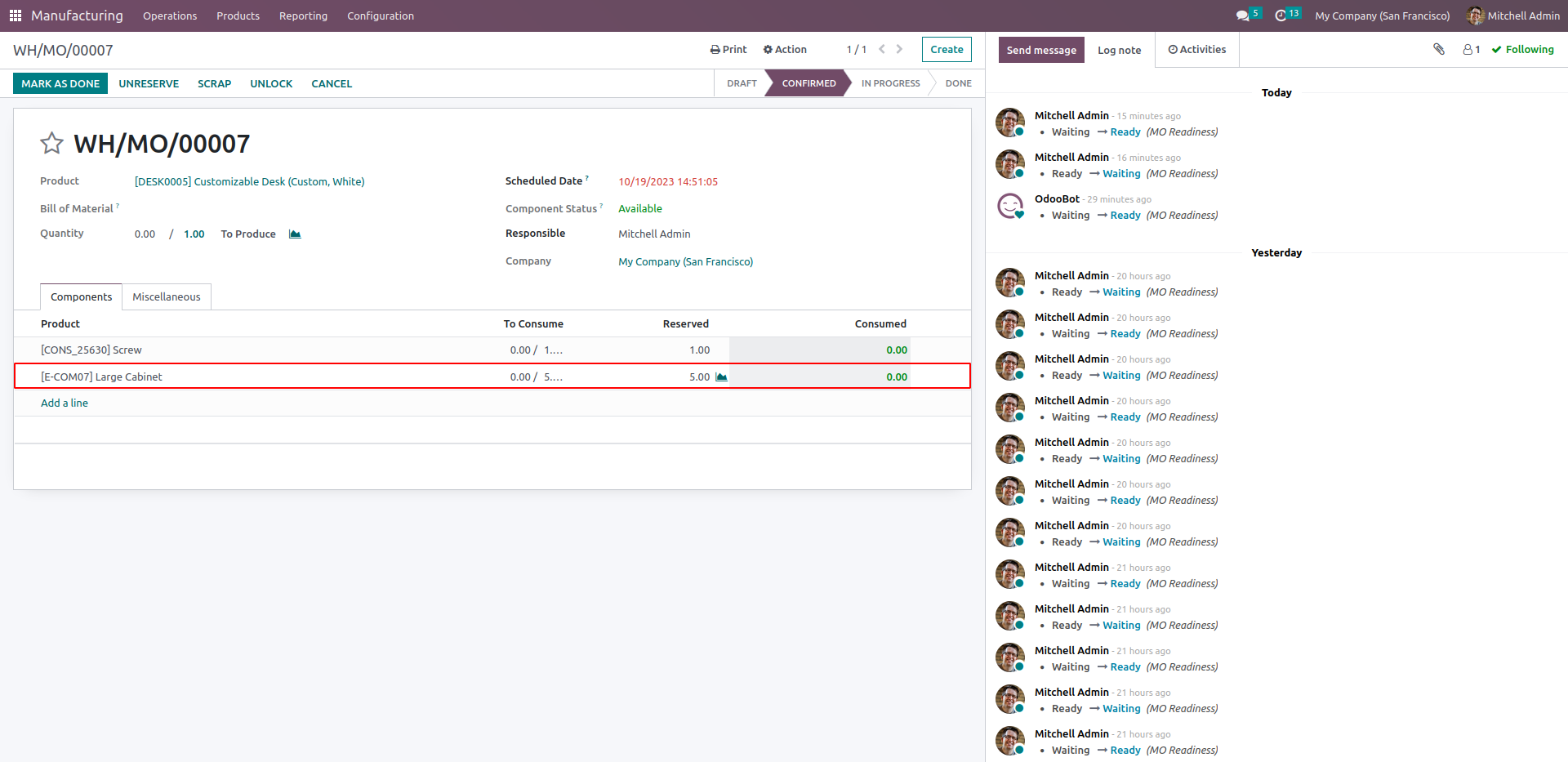Go to previous record arrow
This screenshot has width=1568, height=762.
[x=882, y=49]
